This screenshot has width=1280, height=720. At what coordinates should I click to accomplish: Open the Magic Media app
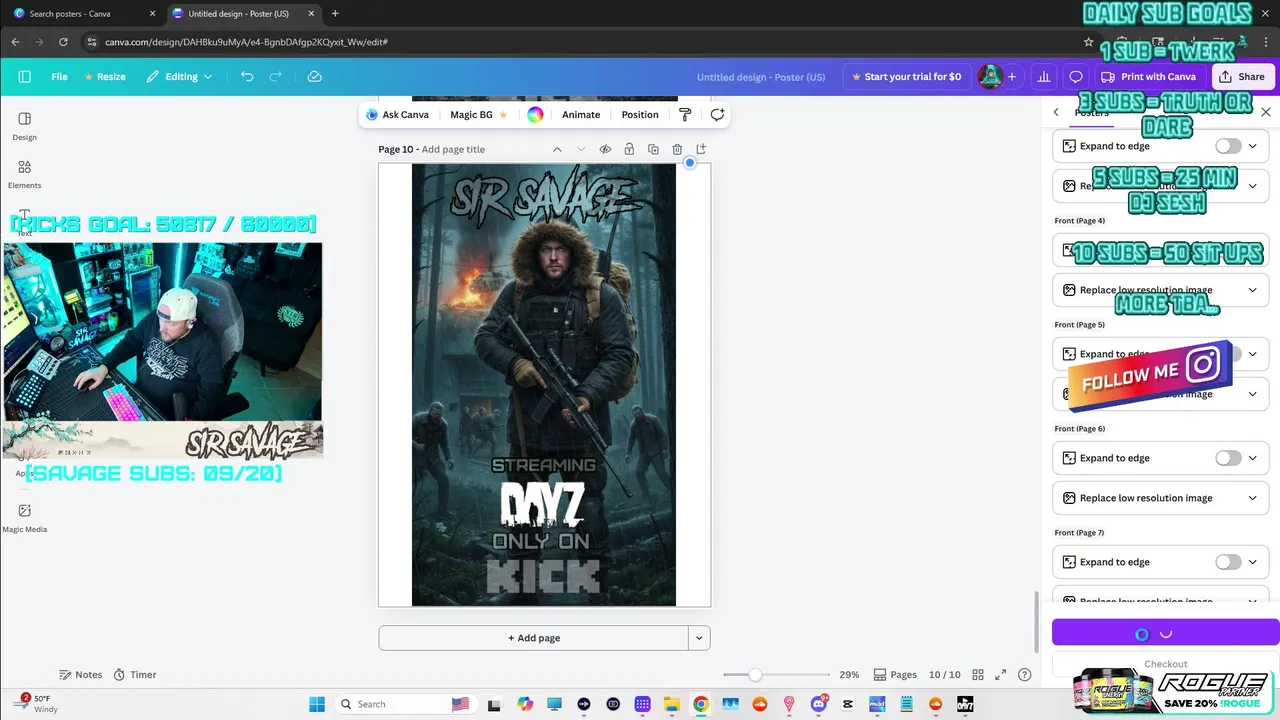25,518
